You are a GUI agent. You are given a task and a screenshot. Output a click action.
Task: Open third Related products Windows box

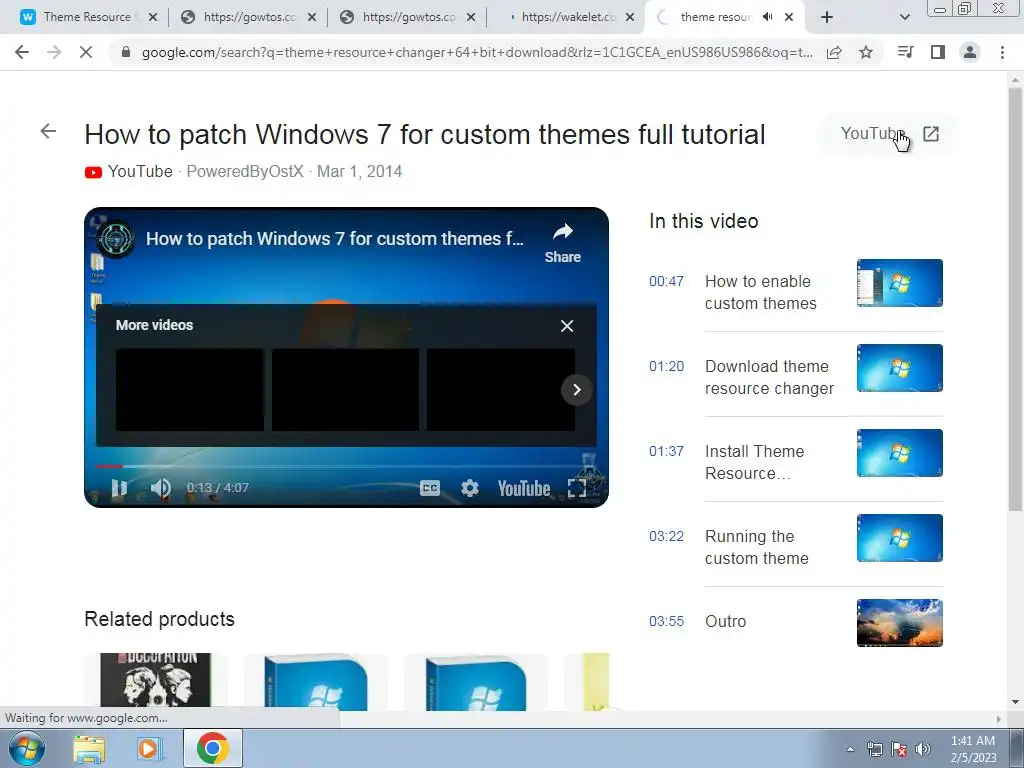[x=475, y=680]
